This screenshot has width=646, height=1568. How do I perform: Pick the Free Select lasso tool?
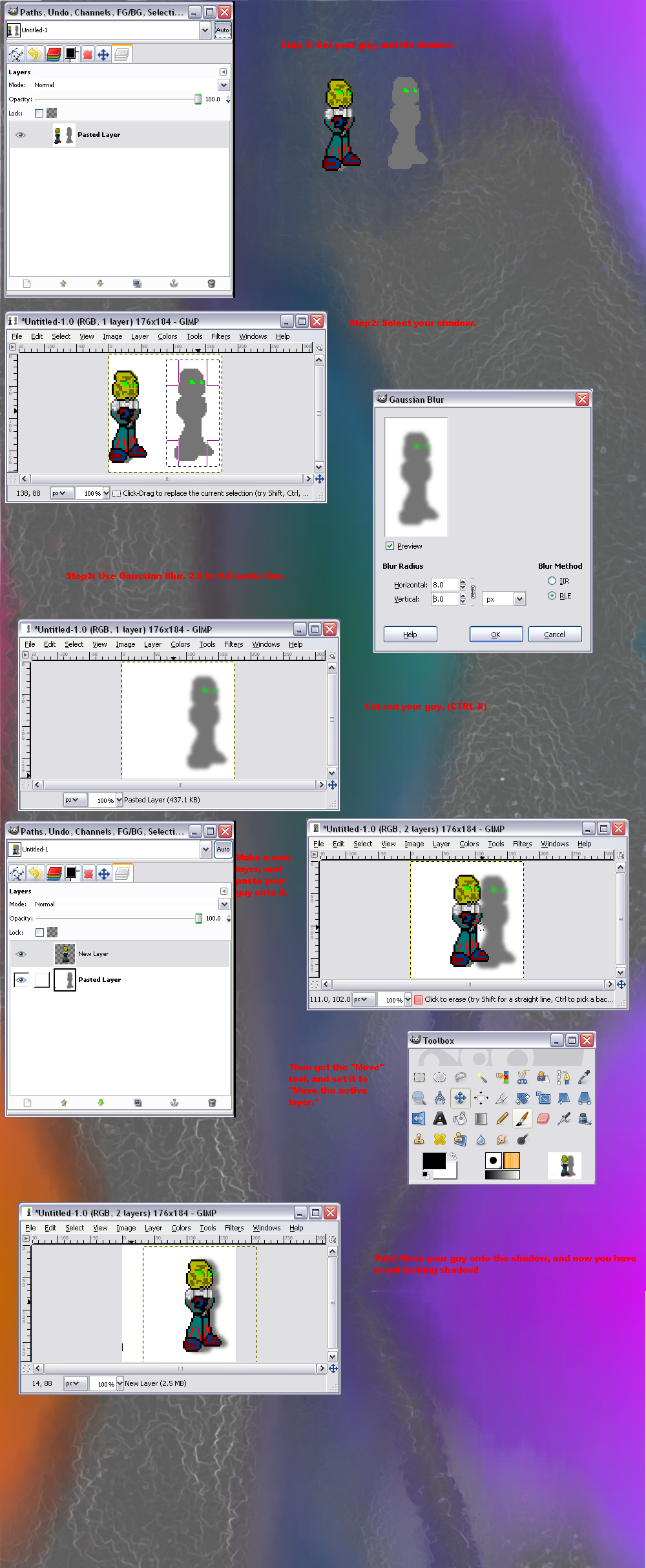coord(461,1077)
